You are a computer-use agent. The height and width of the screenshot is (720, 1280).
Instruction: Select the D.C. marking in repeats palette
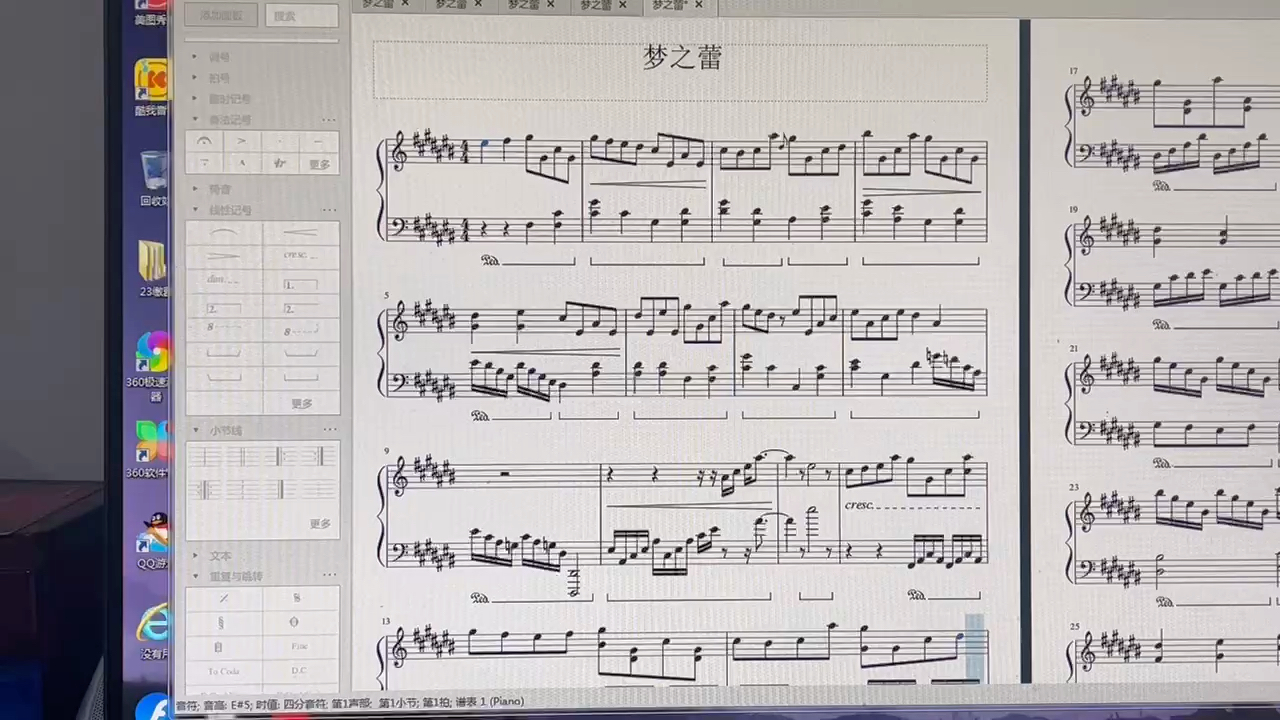[299, 671]
